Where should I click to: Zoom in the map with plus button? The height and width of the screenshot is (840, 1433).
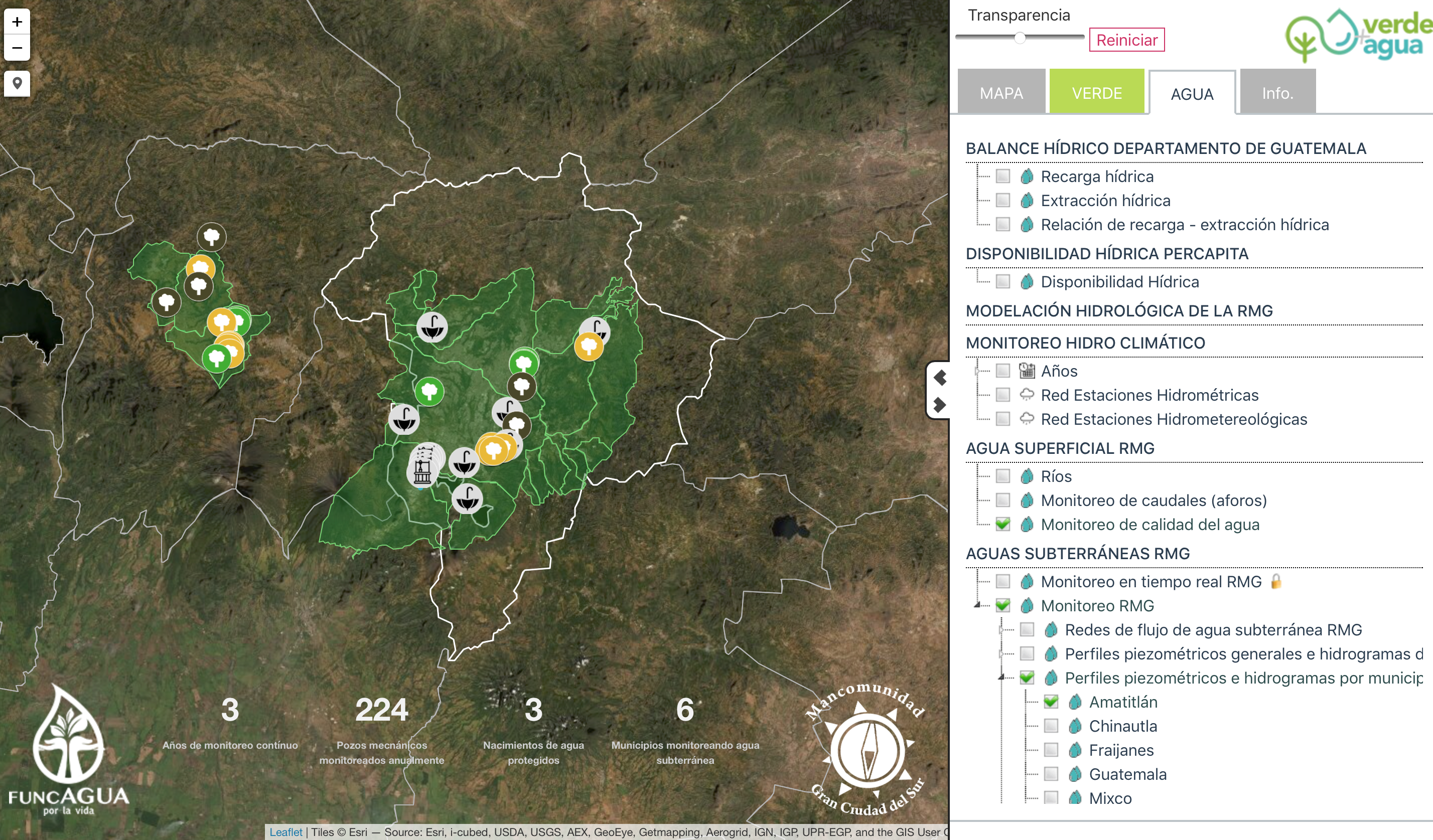click(x=17, y=22)
